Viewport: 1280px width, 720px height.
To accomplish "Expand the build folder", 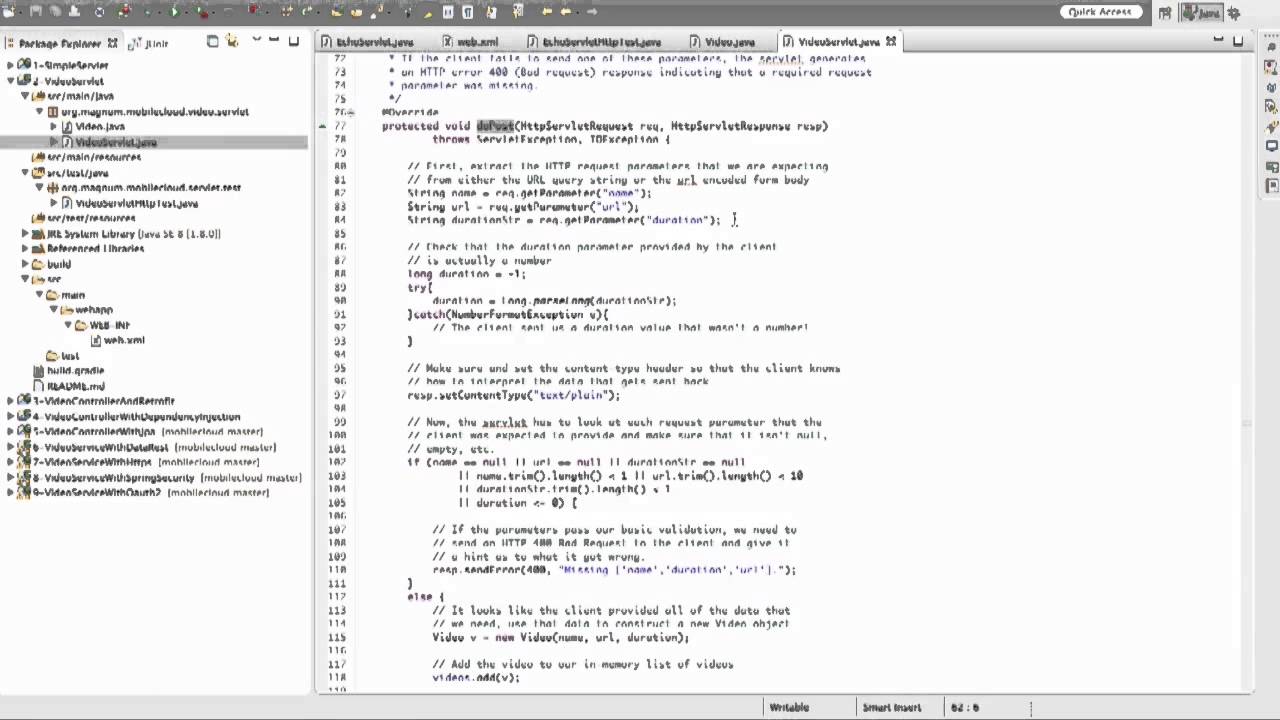I will pyautogui.click(x=25, y=264).
